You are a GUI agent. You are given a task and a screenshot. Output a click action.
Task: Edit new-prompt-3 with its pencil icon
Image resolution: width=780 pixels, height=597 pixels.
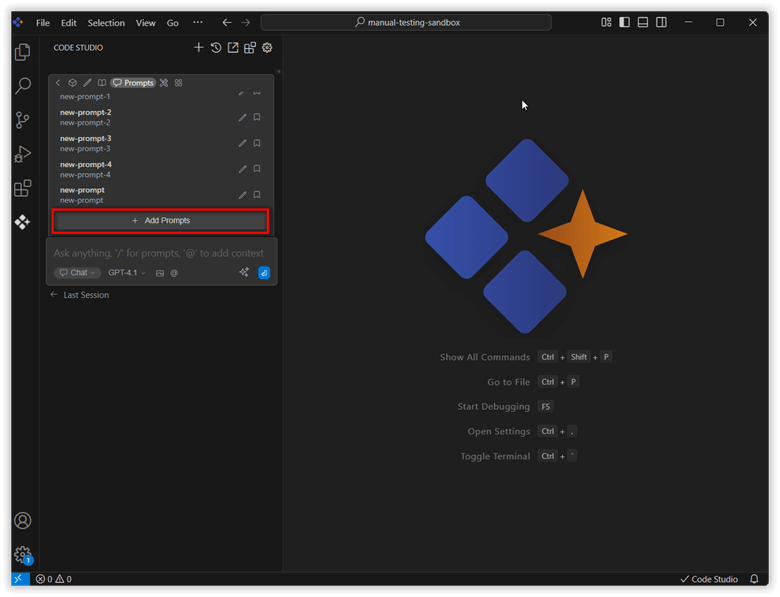click(x=242, y=143)
